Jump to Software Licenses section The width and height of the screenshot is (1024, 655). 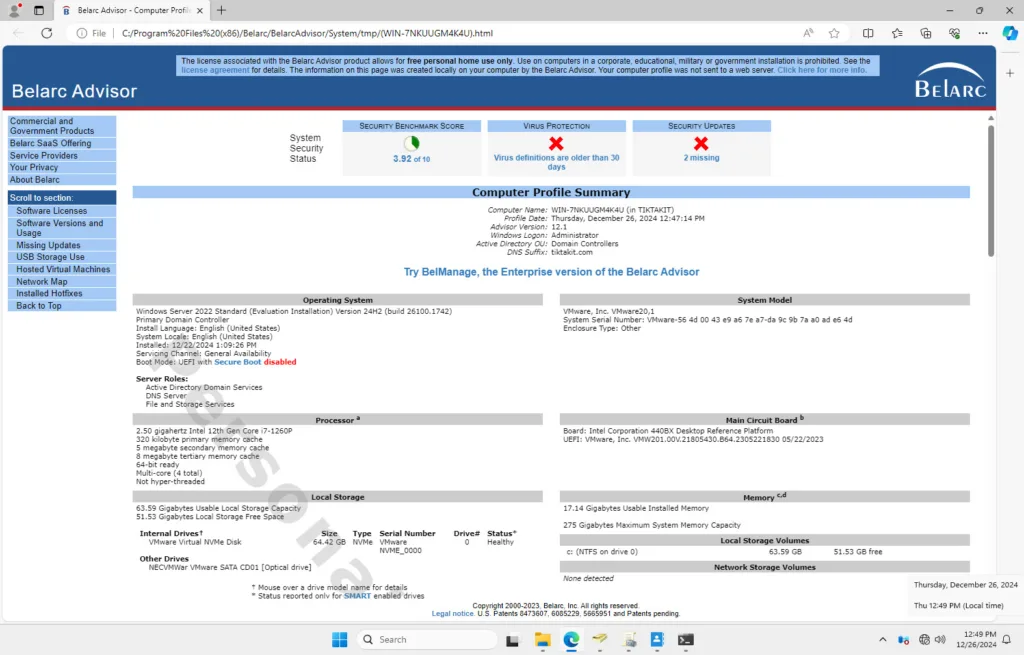point(62,211)
